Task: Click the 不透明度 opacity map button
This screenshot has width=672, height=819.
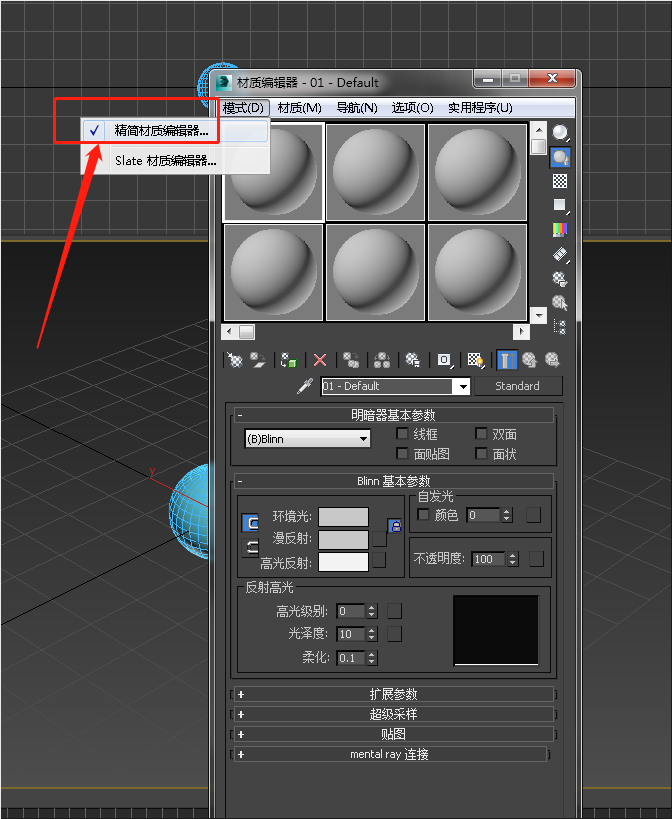Action: pyautogui.click(x=536, y=559)
